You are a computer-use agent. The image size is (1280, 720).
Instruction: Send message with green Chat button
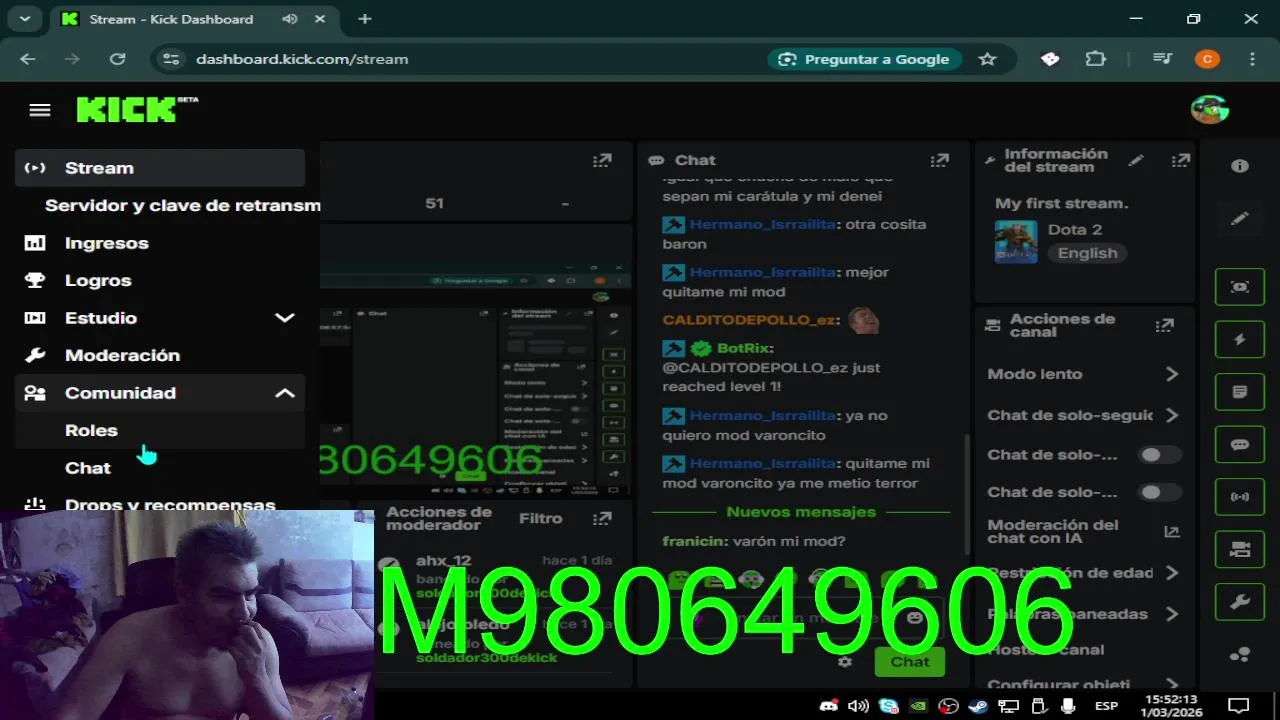point(909,662)
